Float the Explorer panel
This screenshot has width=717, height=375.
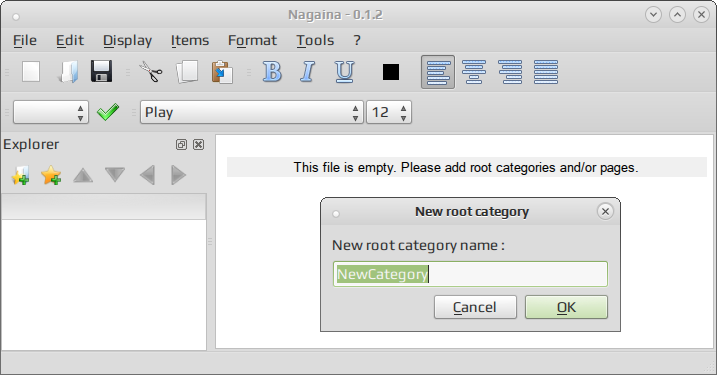coord(181,145)
